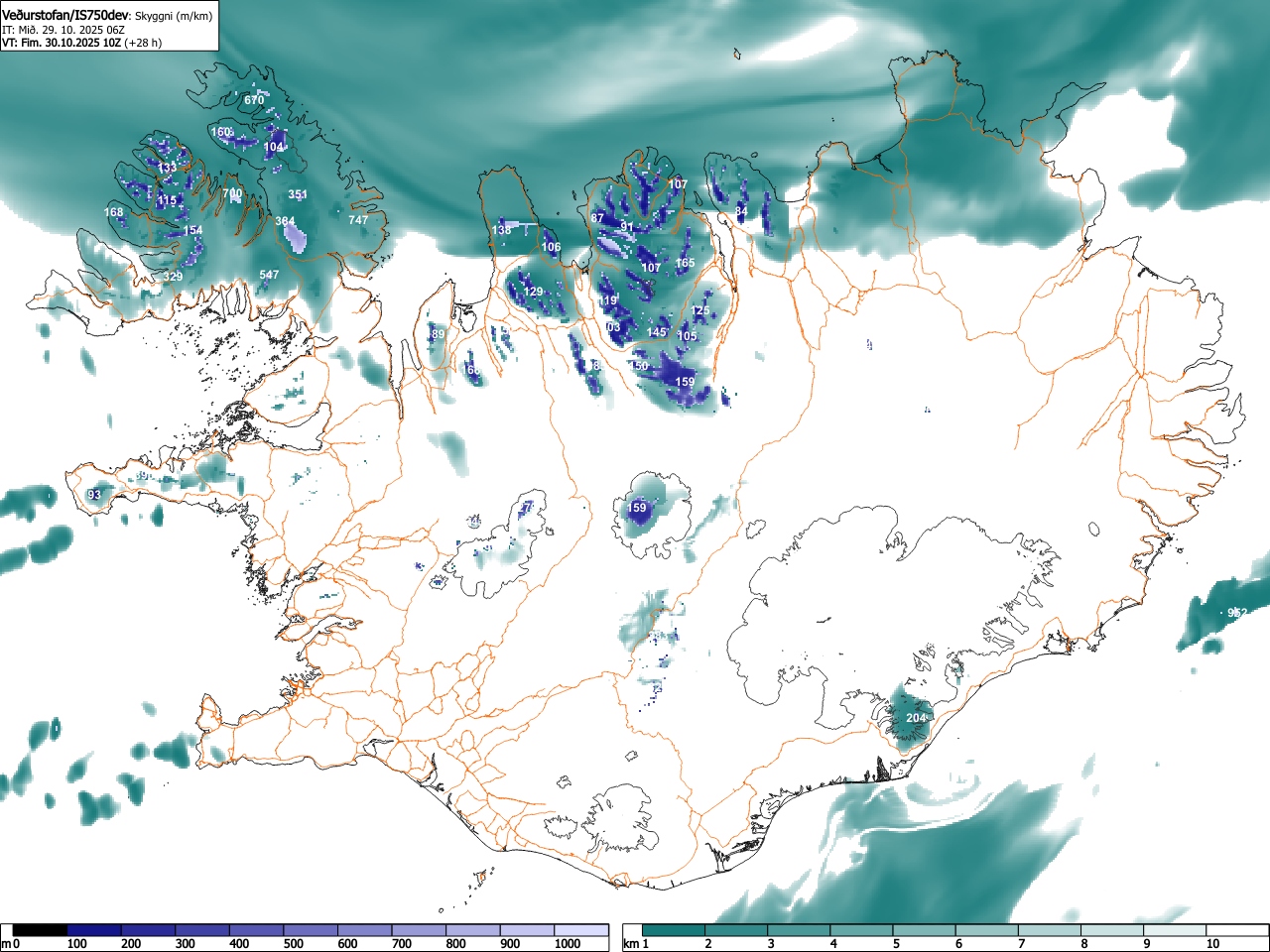Image resolution: width=1270 pixels, height=952 pixels.
Task: Click the visibility value 150 on the map
Action: pos(639,366)
